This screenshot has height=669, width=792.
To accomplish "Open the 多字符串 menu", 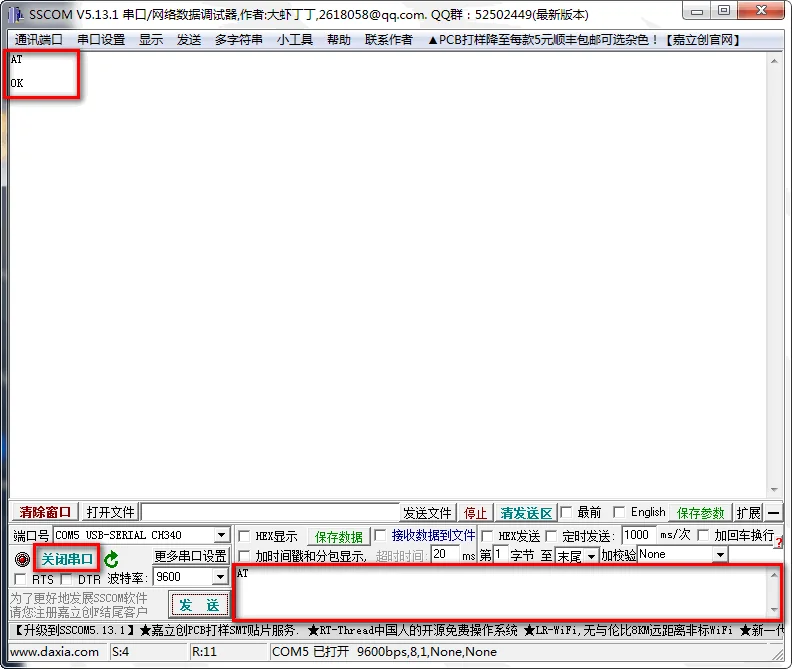I will click(x=238, y=39).
